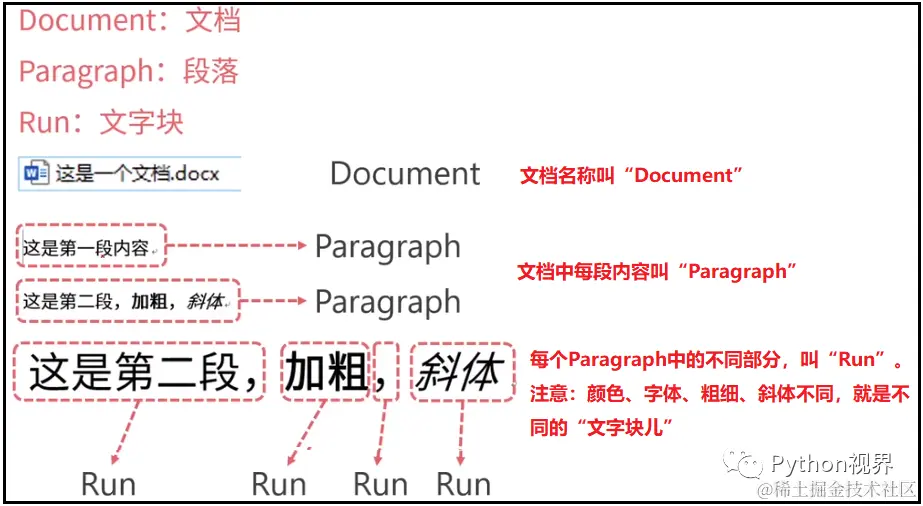Click red note '文档名称叫"Document"'
Screen dimensions: 923x506
click(632, 175)
